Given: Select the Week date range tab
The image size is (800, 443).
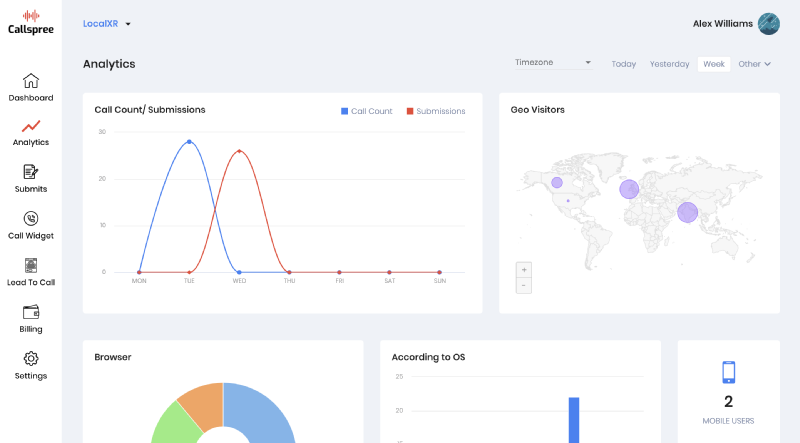Looking at the screenshot, I should [714, 64].
